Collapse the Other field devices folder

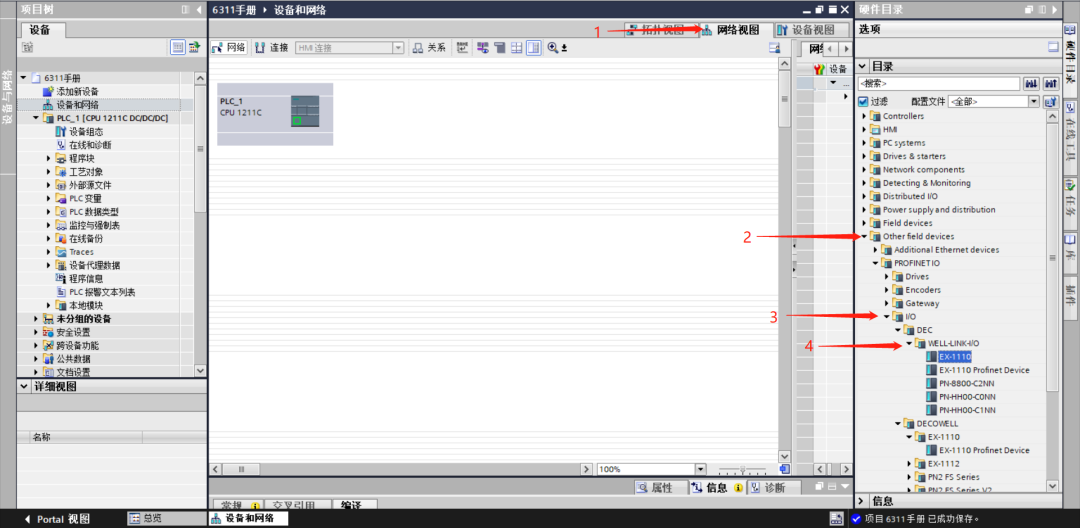coord(864,236)
